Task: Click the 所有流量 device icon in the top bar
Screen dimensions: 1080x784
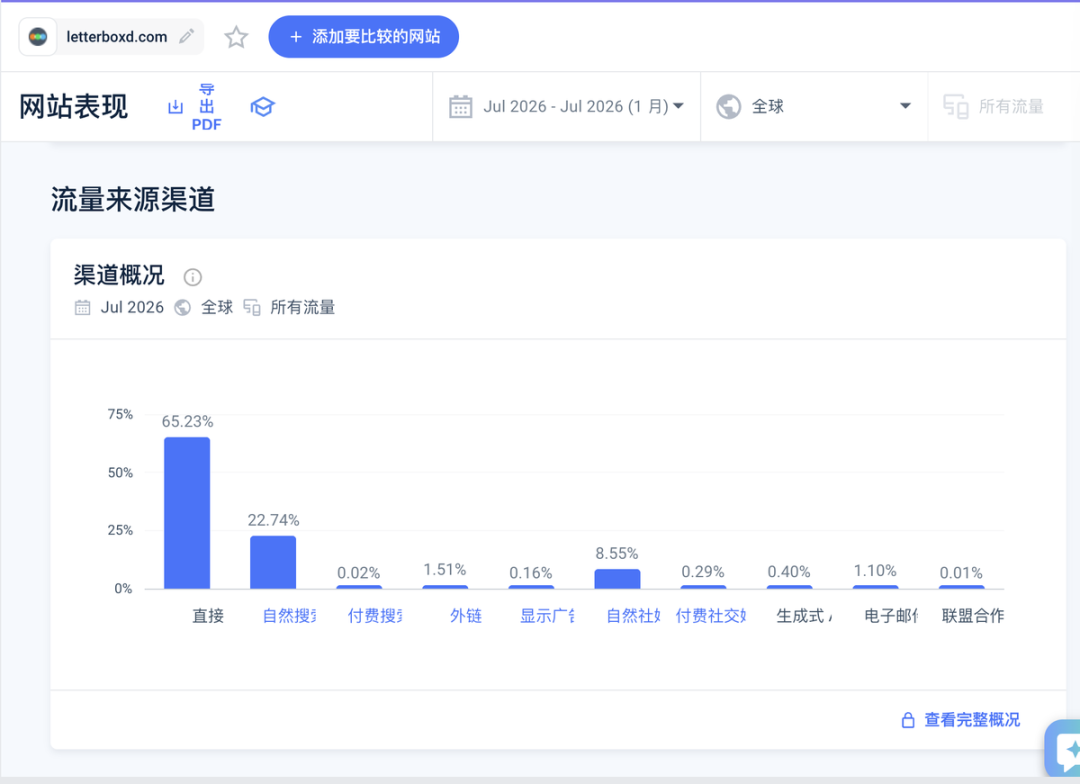Action: tap(956, 107)
